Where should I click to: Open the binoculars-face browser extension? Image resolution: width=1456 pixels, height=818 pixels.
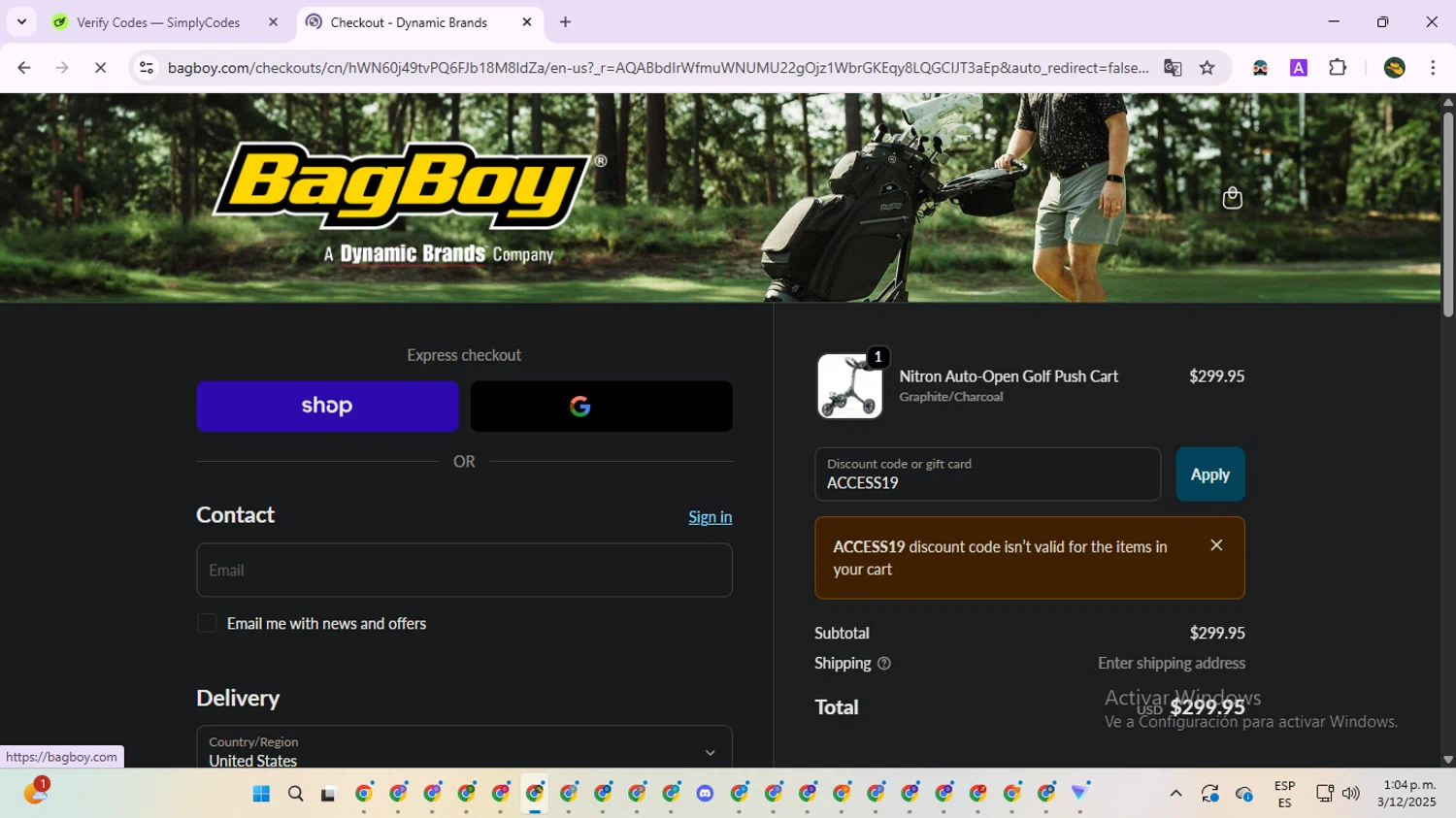point(1260,68)
